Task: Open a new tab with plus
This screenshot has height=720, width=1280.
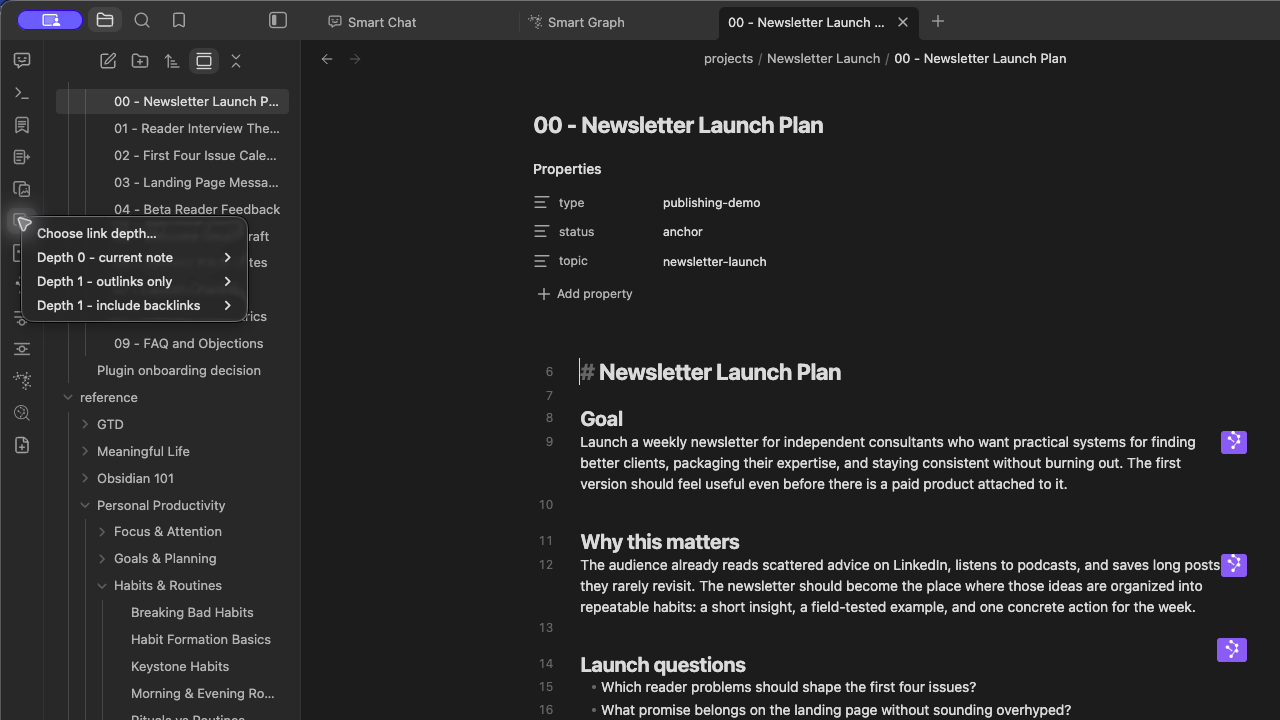Action: point(937,21)
